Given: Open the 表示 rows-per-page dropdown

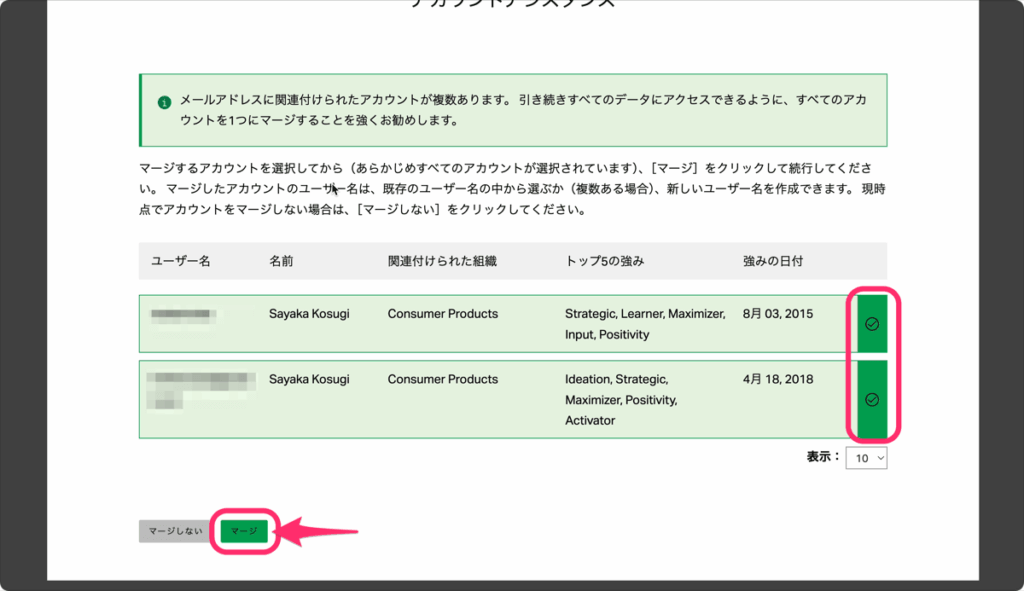Looking at the screenshot, I should click(866, 458).
